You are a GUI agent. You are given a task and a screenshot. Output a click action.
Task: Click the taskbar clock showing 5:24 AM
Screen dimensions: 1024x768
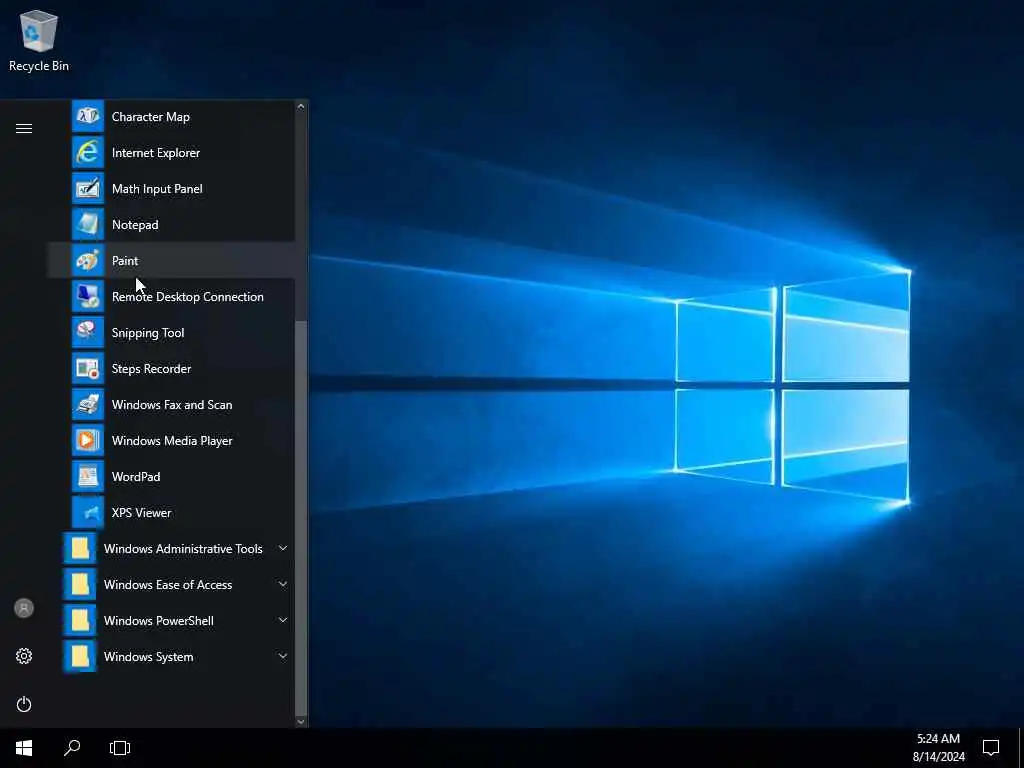[938, 748]
